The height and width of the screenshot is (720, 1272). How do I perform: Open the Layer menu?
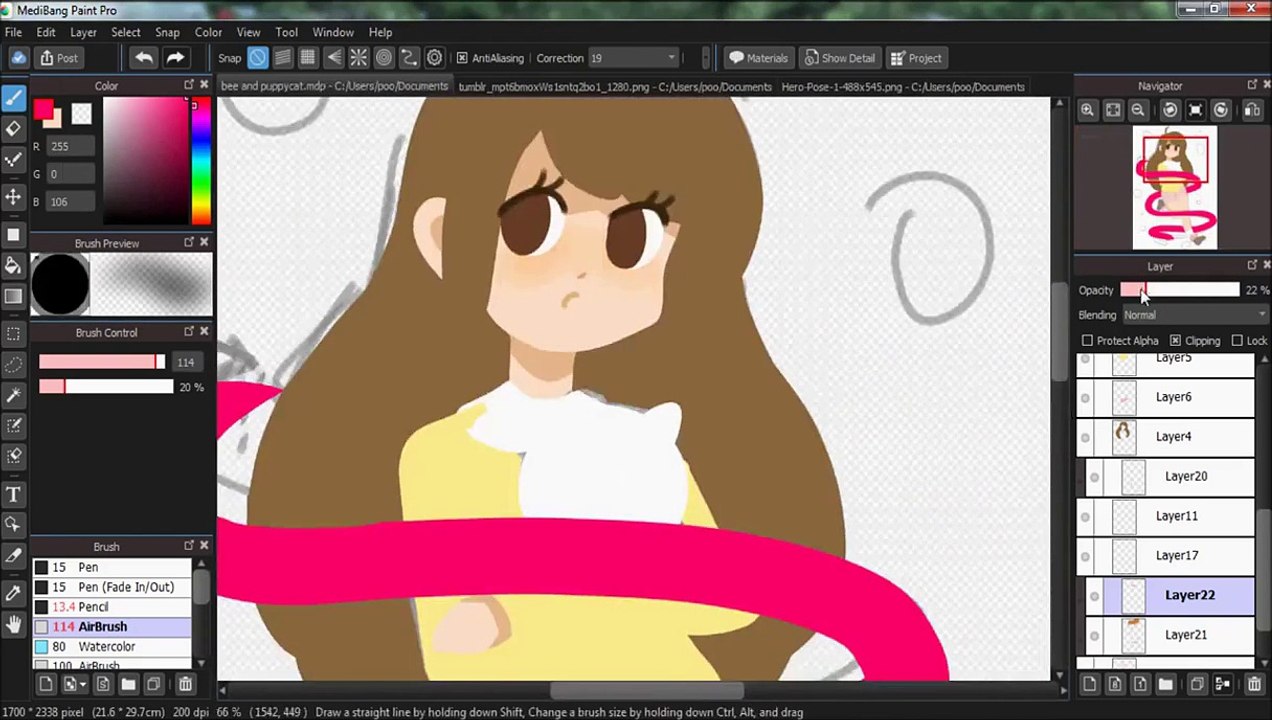[x=83, y=32]
